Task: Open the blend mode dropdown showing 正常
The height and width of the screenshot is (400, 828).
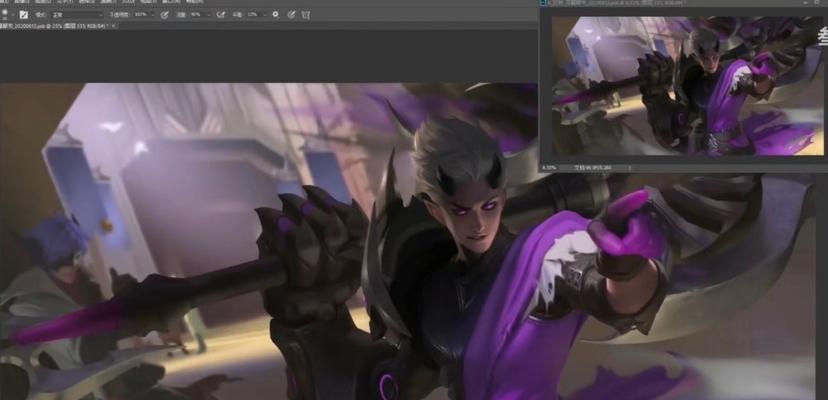Action: (x=77, y=15)
